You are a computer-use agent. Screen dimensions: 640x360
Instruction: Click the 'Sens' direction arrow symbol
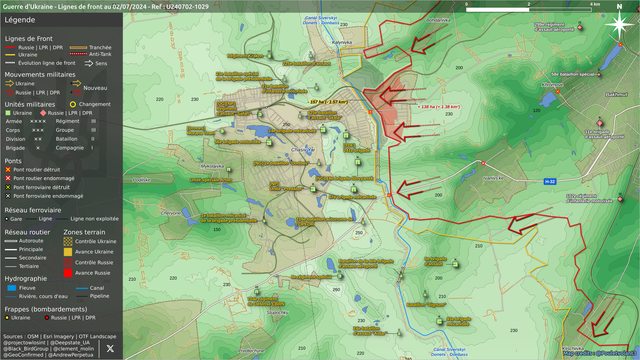pyautogui.click(x=89, y=63)
